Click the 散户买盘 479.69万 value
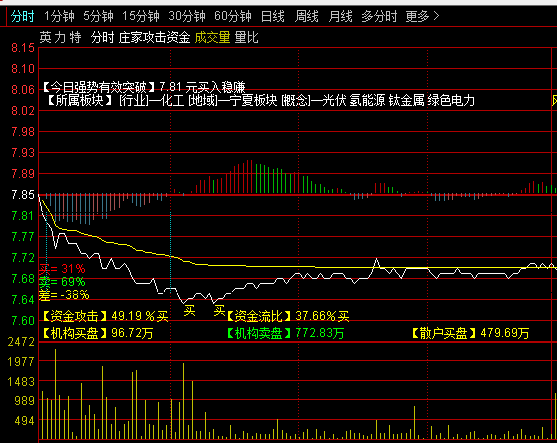The image size is (557, 443). [470, 333]
